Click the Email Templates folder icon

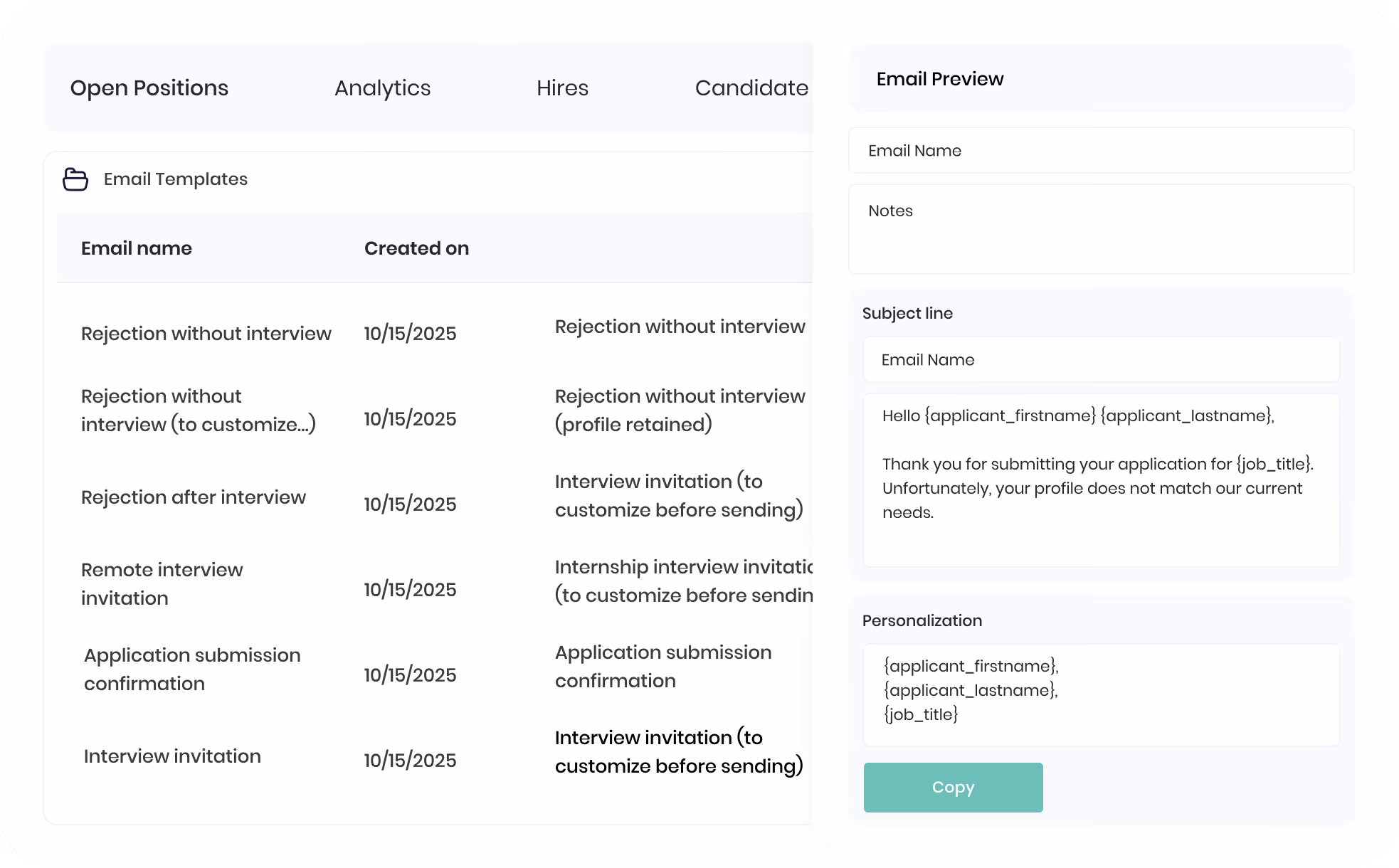point(75,179)
